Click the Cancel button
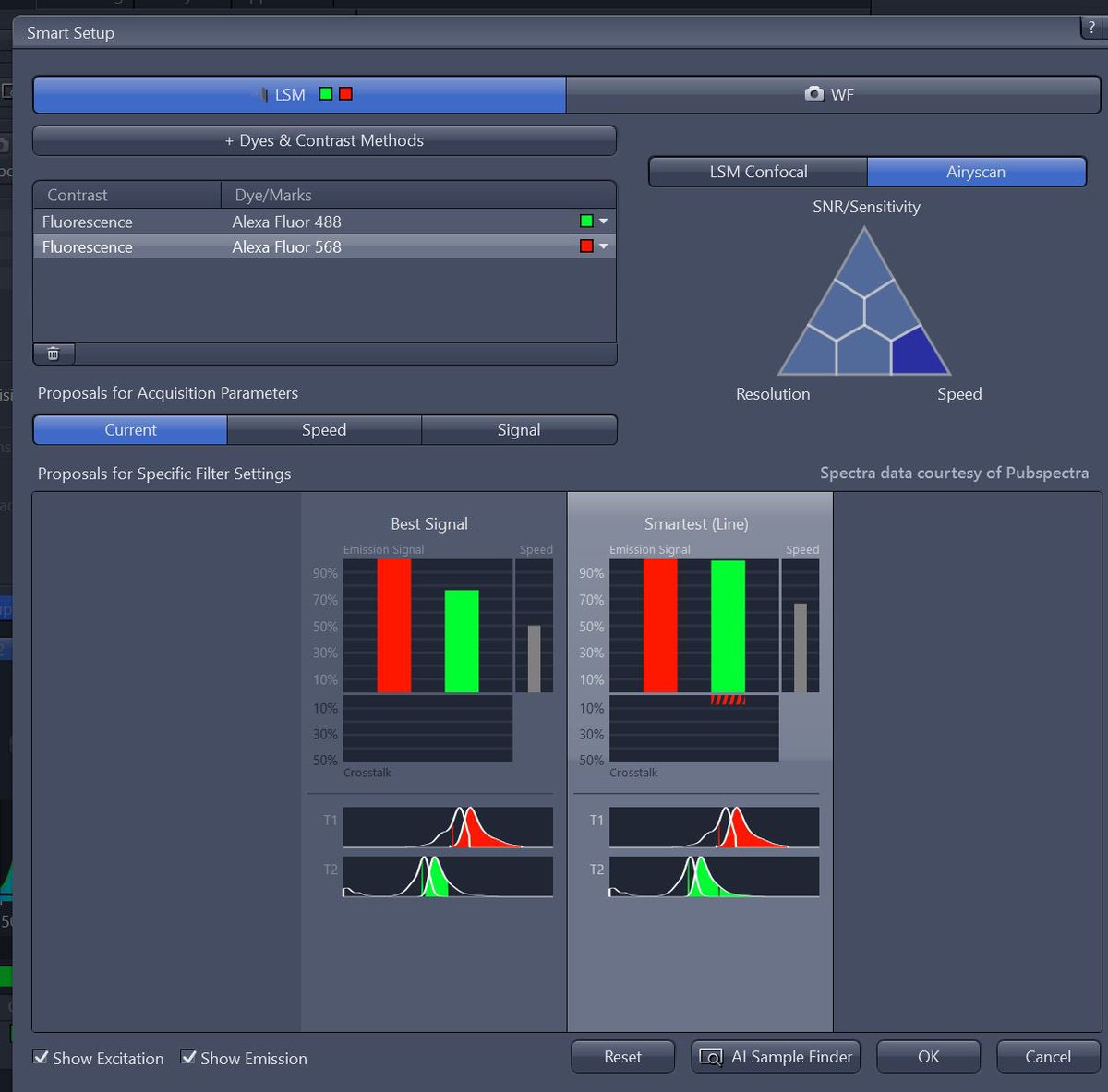 1048,1057
